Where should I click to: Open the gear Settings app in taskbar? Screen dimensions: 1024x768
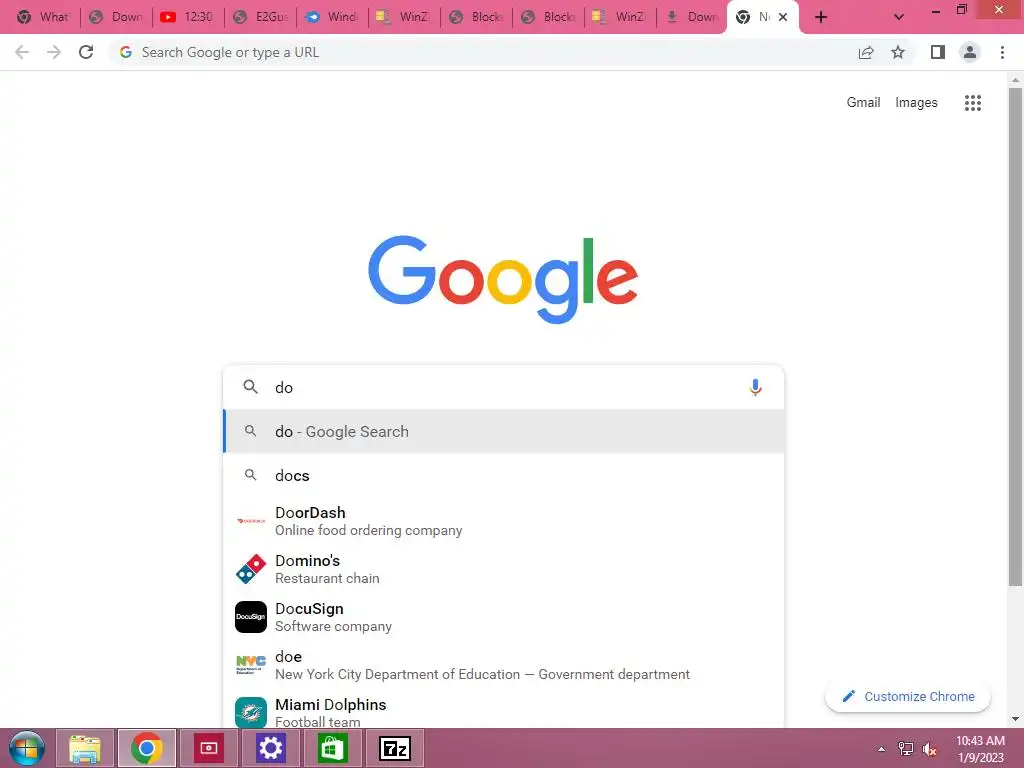270,748
